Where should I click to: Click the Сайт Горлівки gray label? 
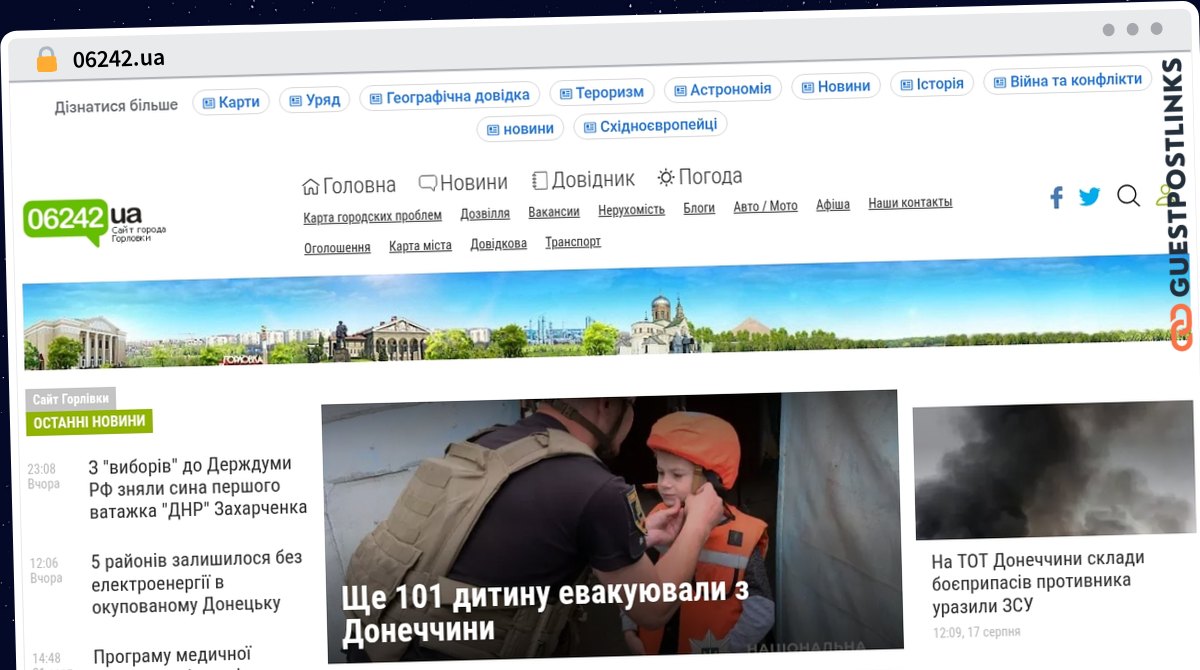click(x=71, y=399)
